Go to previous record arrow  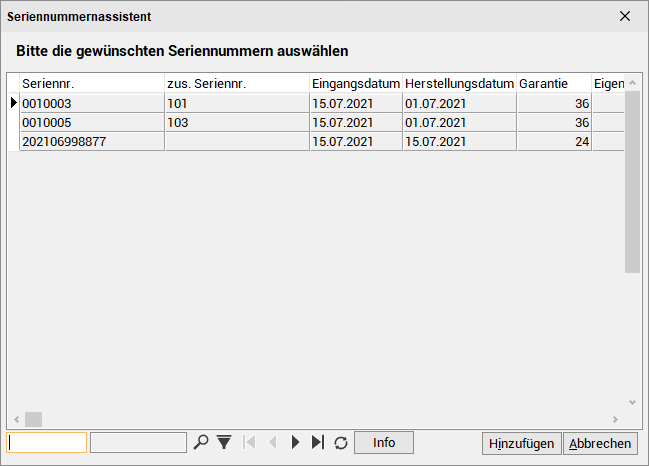click(272, 442)
